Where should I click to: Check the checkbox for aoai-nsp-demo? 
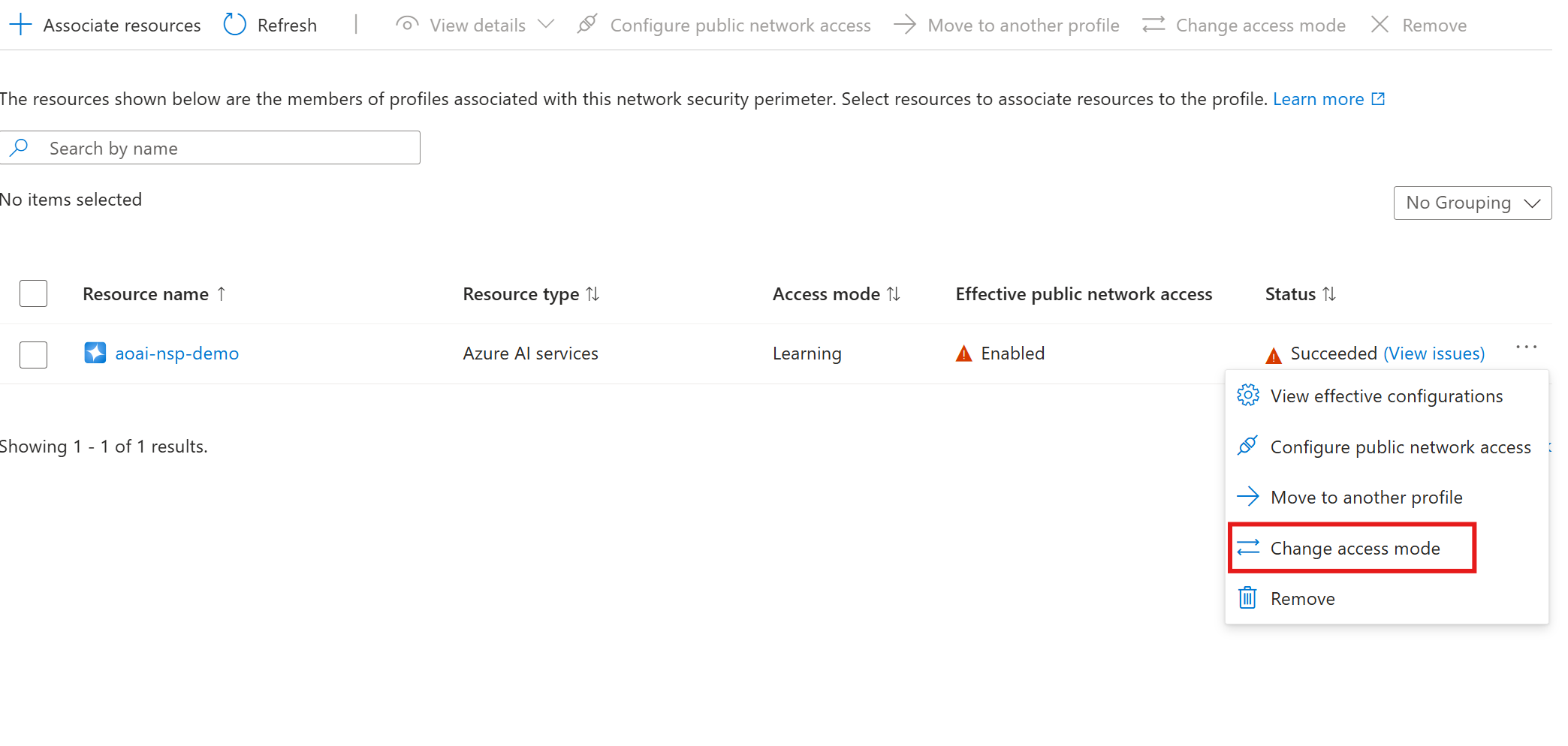point(32,354)
